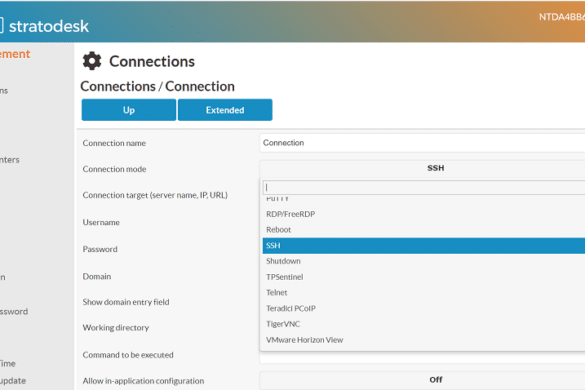
Task: Click the stratodesk logo
Action: 44,26
